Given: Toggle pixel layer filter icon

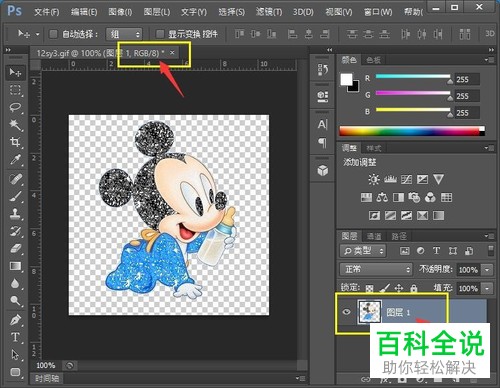Looking at the screenshot, I should coord(404,251).
